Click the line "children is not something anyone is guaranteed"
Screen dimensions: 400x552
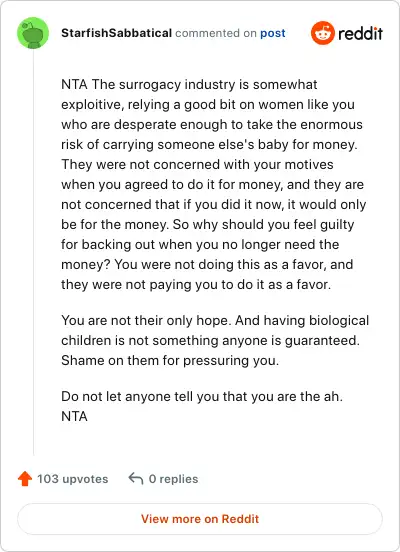click(211, 340)
